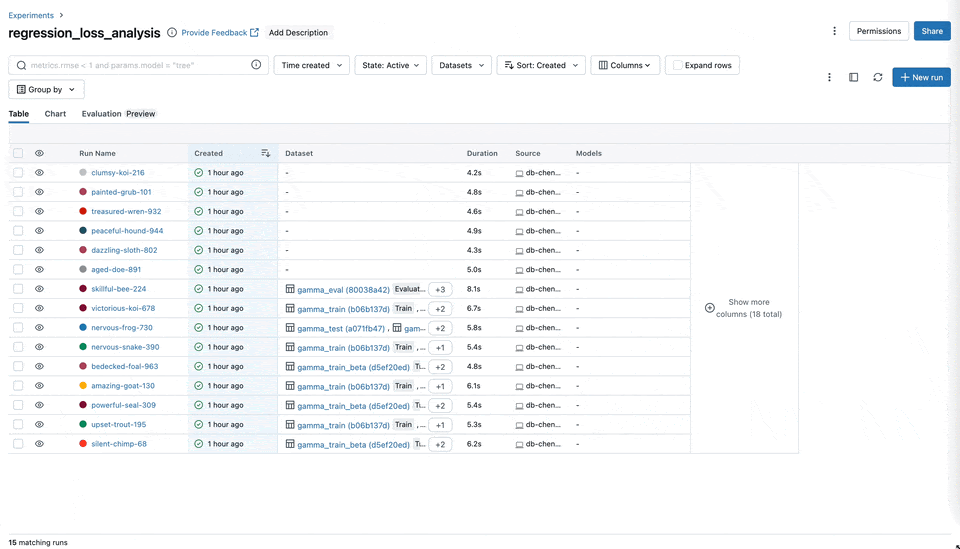Click the New run button
Viewport: 960px width, 549px height.
(x=920, y=77)
